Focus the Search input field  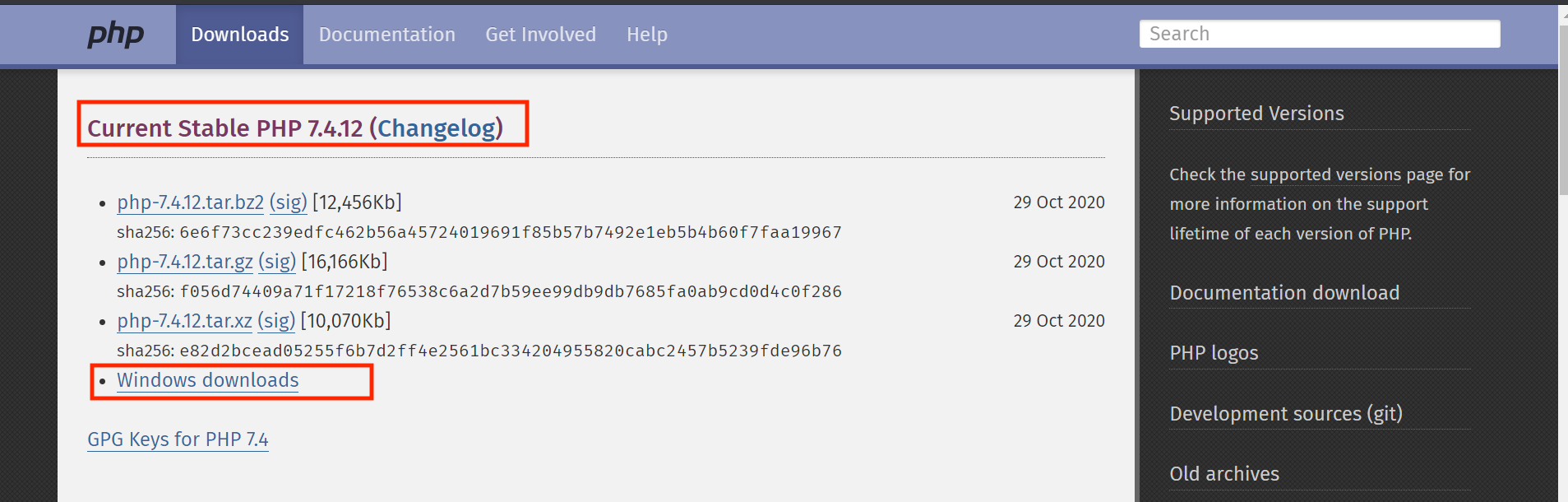1319,34
